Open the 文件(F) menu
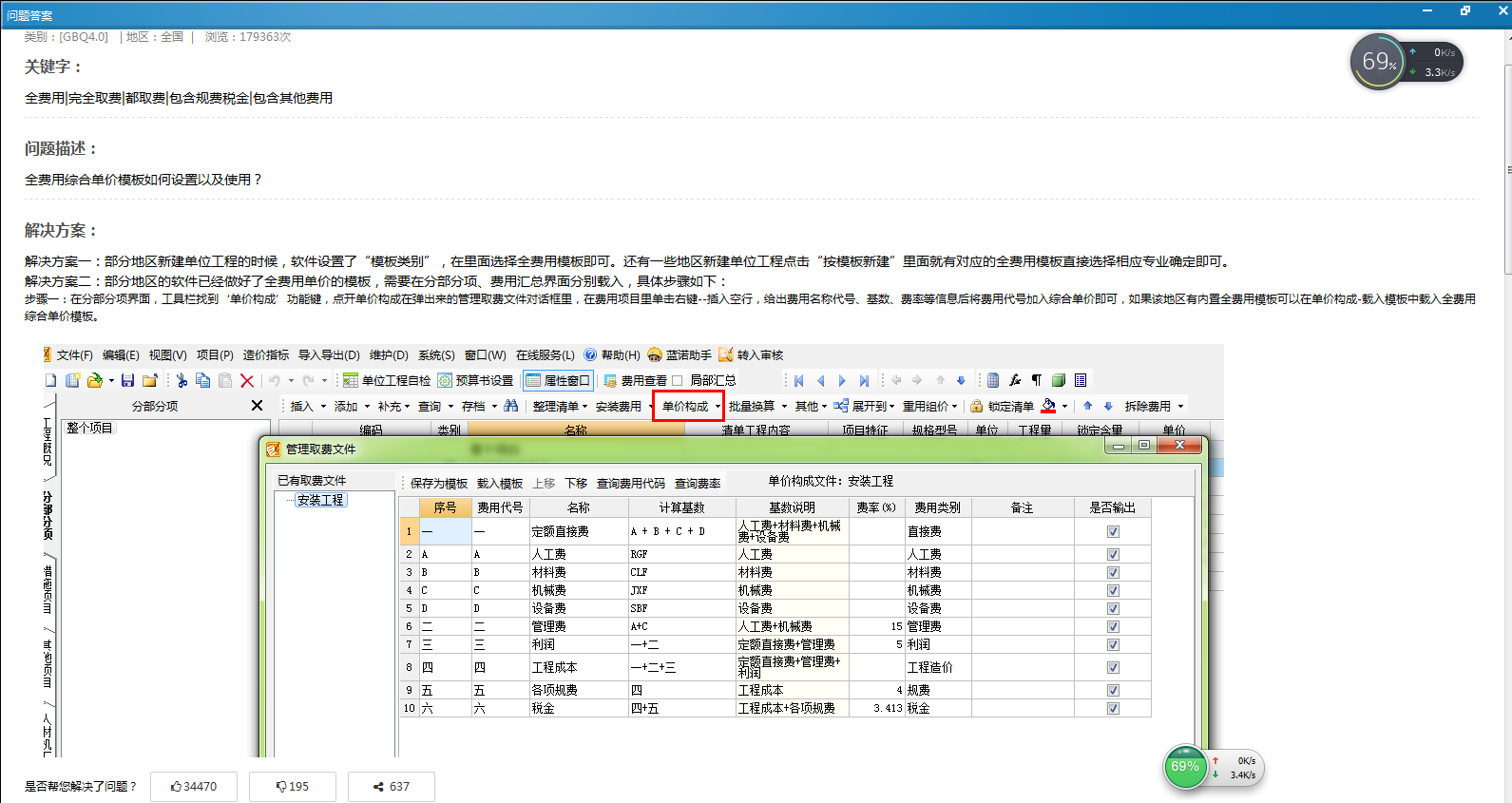 (74, 354)
